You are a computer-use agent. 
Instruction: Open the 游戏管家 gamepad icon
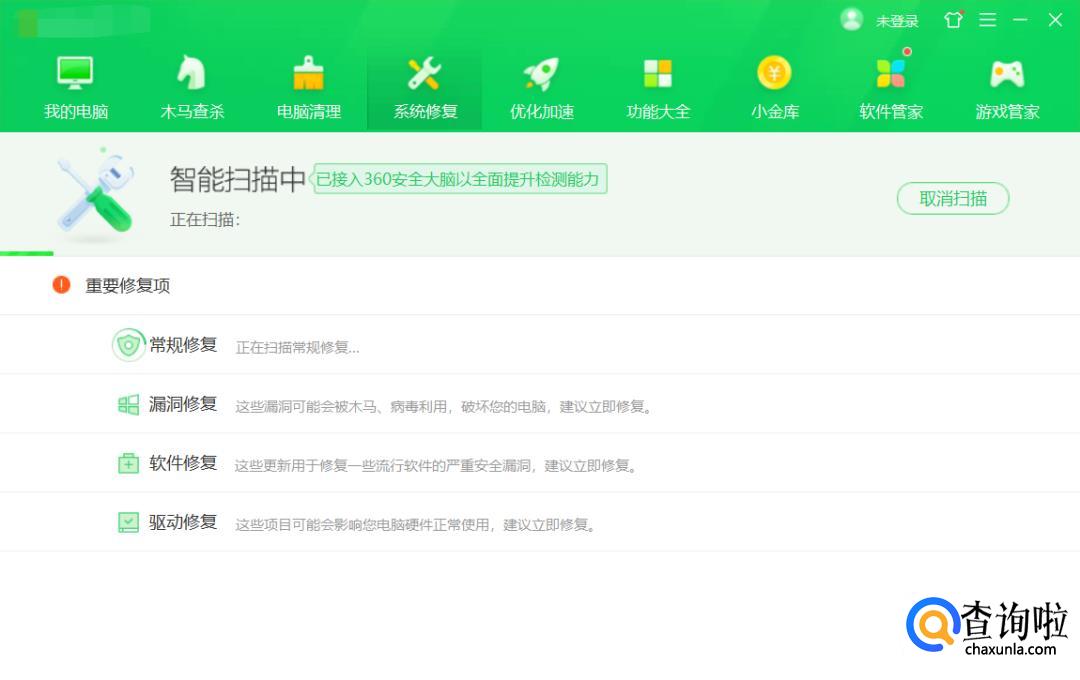pyautogui.click(x=1007, y=74)
